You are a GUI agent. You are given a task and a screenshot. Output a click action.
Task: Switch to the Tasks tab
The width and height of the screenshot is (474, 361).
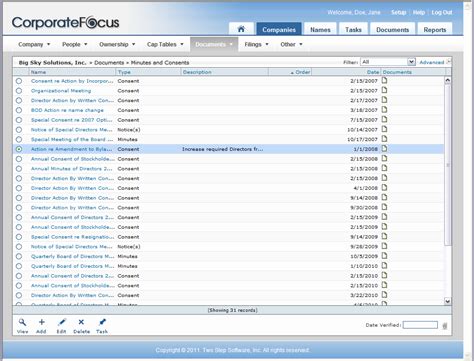coord(353,29)
